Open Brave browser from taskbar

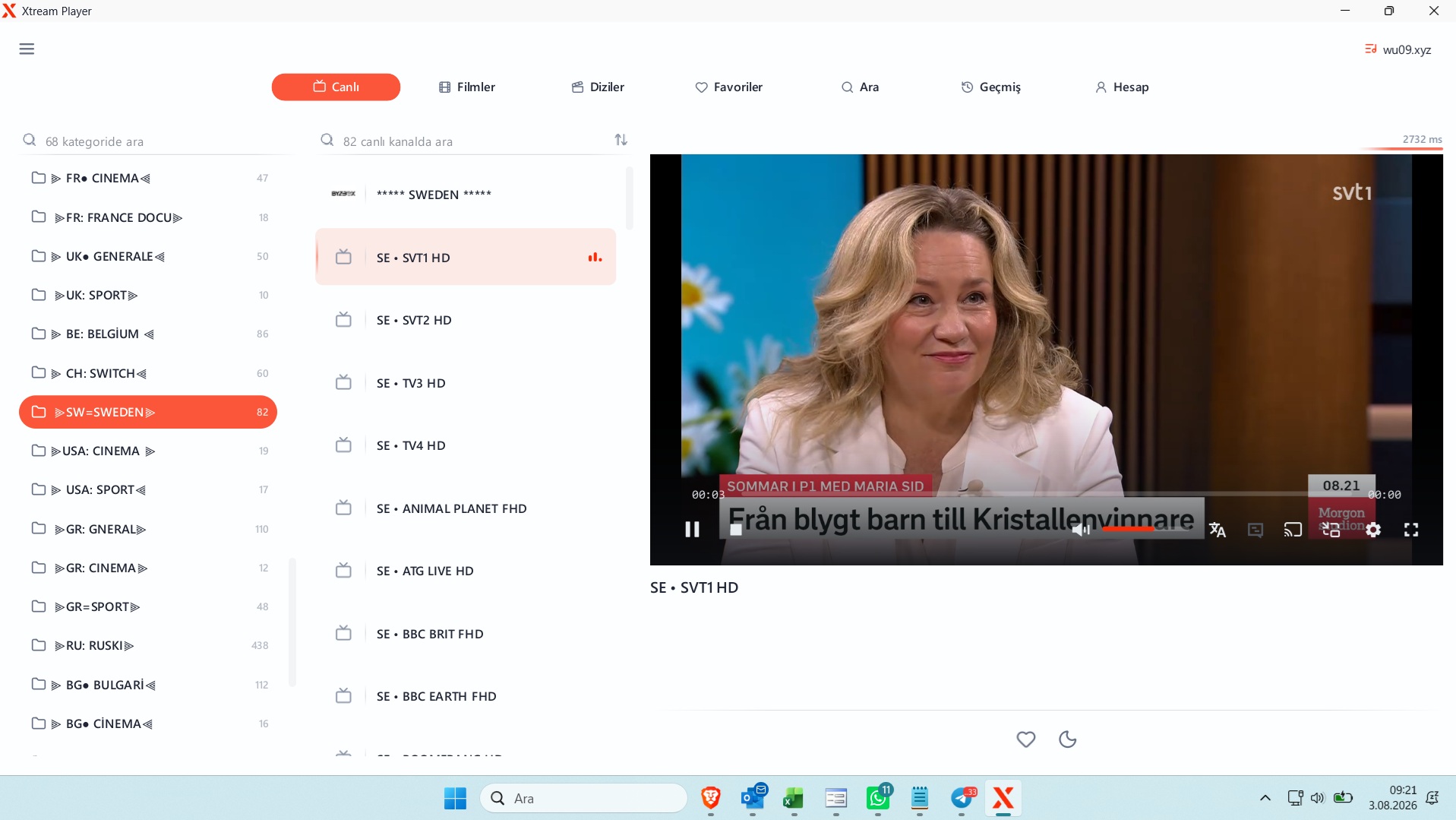(711, 798)
